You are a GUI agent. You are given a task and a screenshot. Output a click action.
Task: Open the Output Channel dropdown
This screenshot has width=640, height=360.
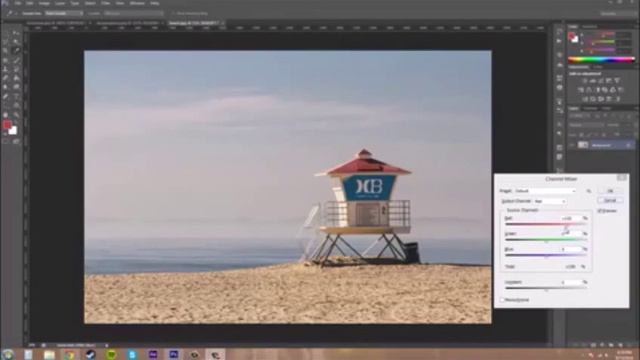coord(550,201)
